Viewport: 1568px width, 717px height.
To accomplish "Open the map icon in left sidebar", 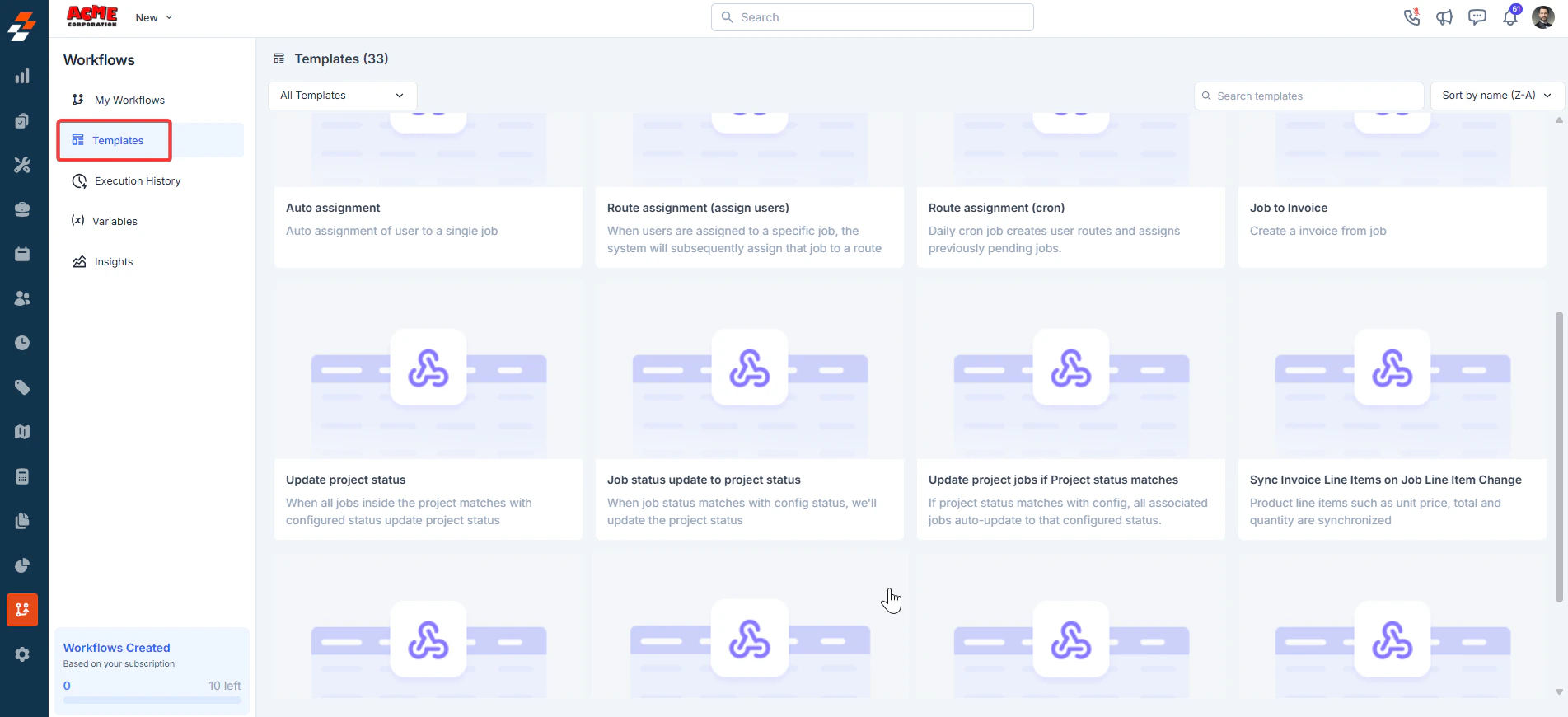I will (x=22, y=432).
